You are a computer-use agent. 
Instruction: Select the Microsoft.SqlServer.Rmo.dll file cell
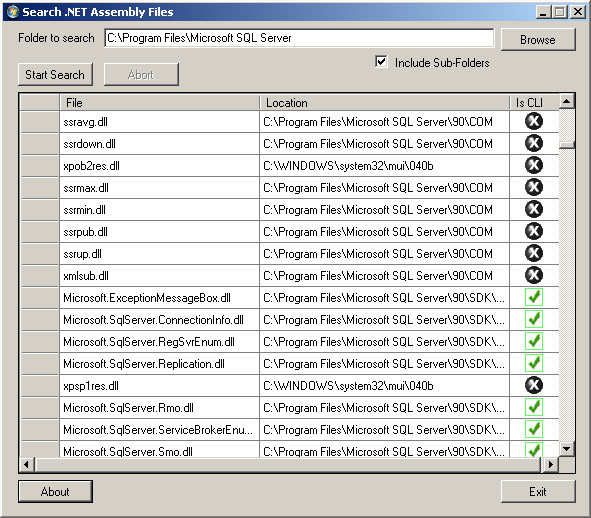click(x=159, y=407)
